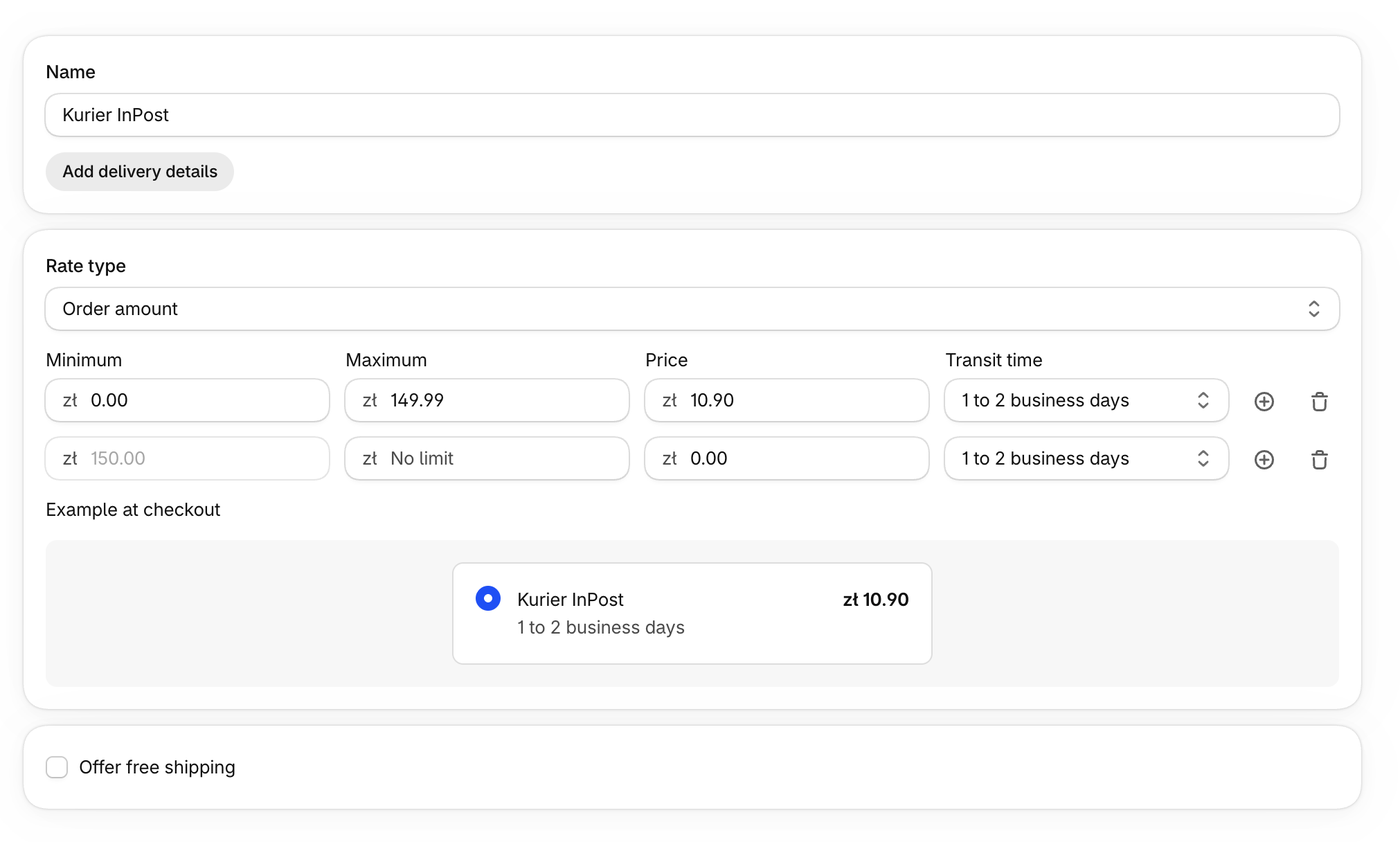This screenshot has width=1400, height=842.
Task: Click the Transit time column heading
Action: [x=994, y=360]
